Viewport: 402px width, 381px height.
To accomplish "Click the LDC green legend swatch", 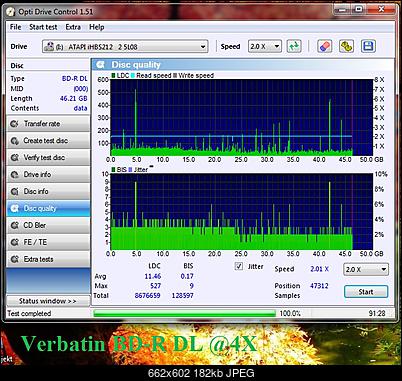I will pyautogui.click(x=114, y=76).
